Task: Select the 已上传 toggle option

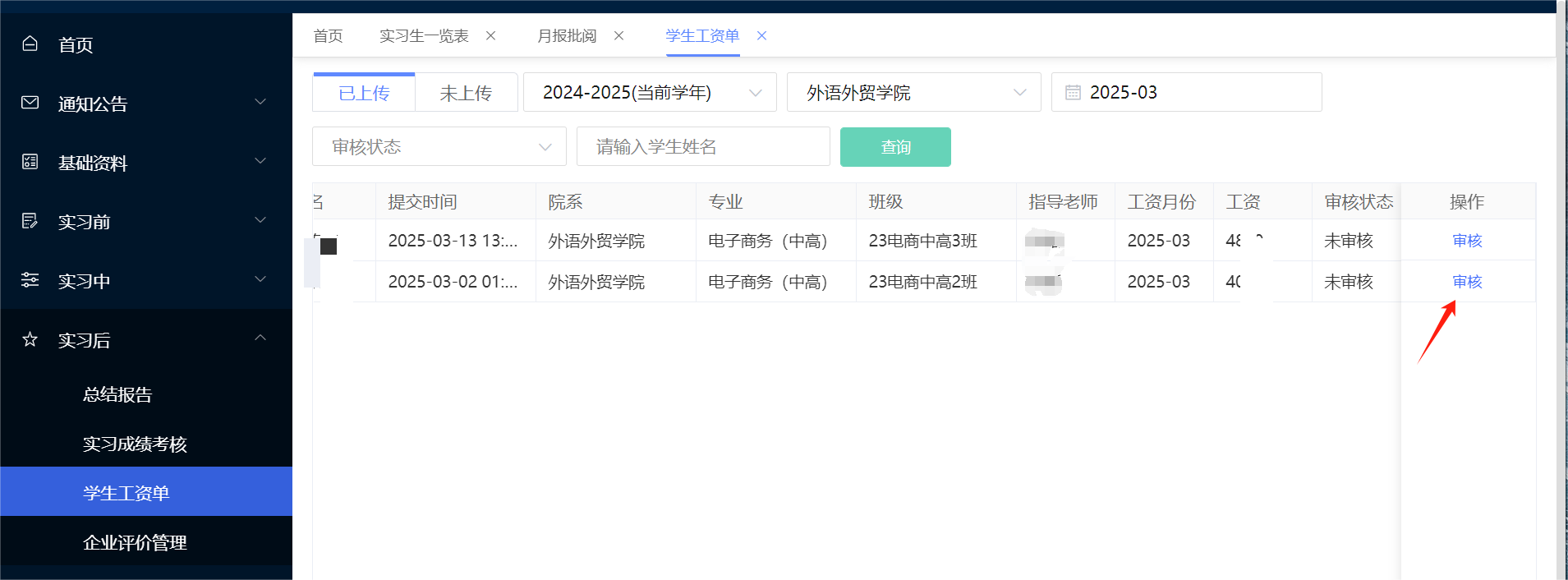Action: 364,93
